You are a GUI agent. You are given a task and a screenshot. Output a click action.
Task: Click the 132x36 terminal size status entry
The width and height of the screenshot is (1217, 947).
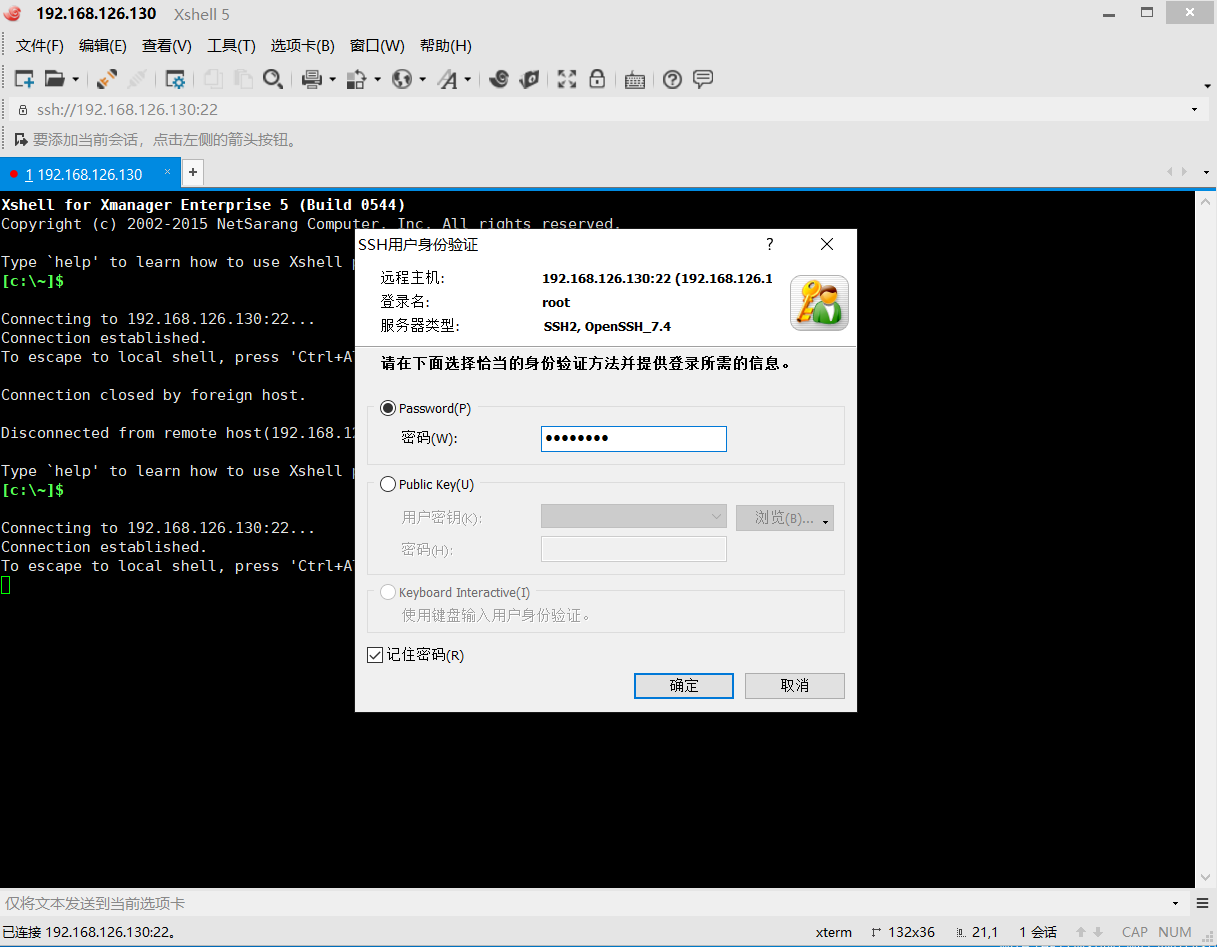[903, 932]
